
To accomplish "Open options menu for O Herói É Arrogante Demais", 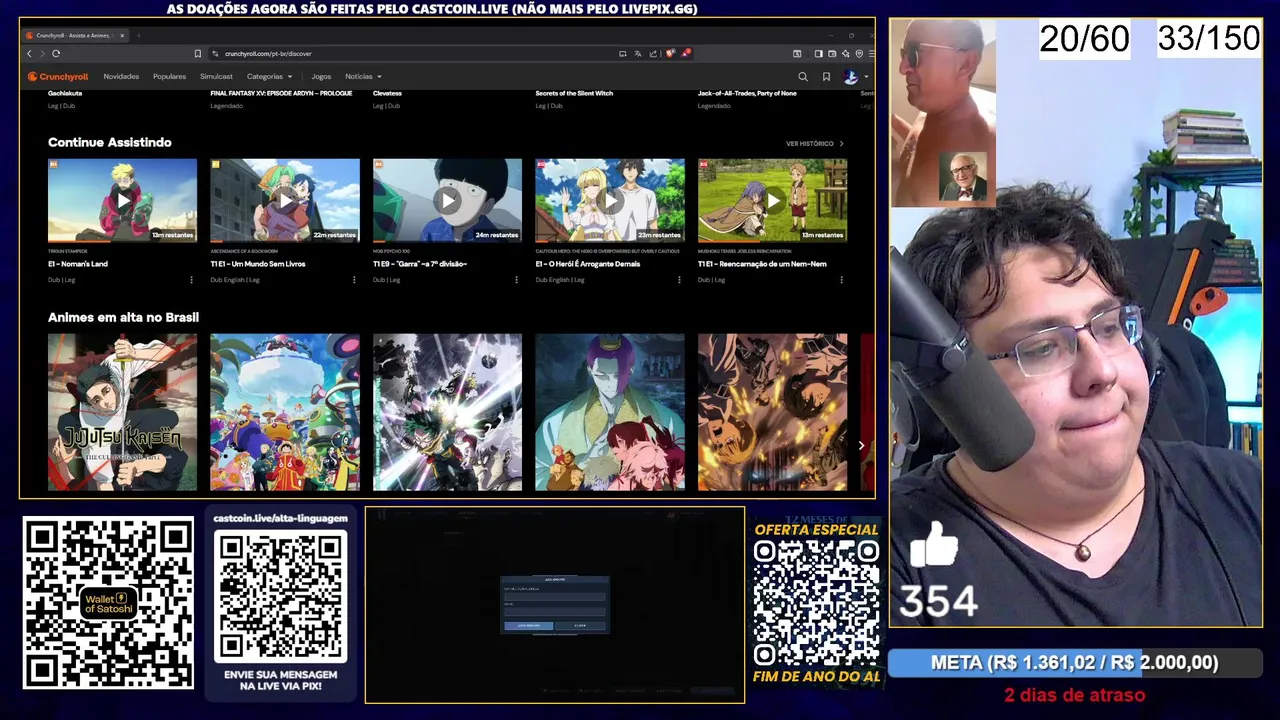I will [679, 280].
